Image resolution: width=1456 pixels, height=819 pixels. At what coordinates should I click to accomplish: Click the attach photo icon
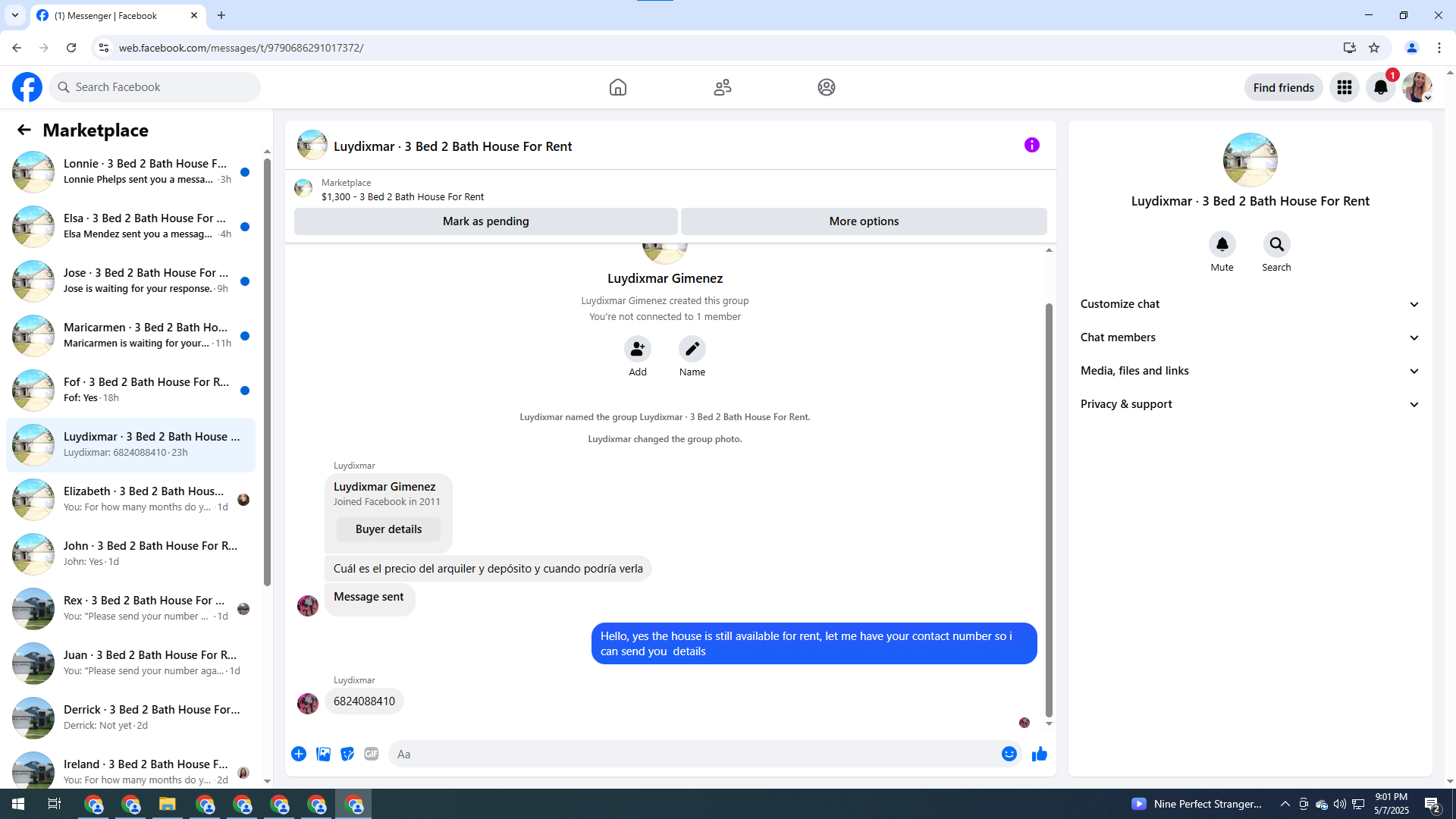pyautogui.click(x=323, y=754)
